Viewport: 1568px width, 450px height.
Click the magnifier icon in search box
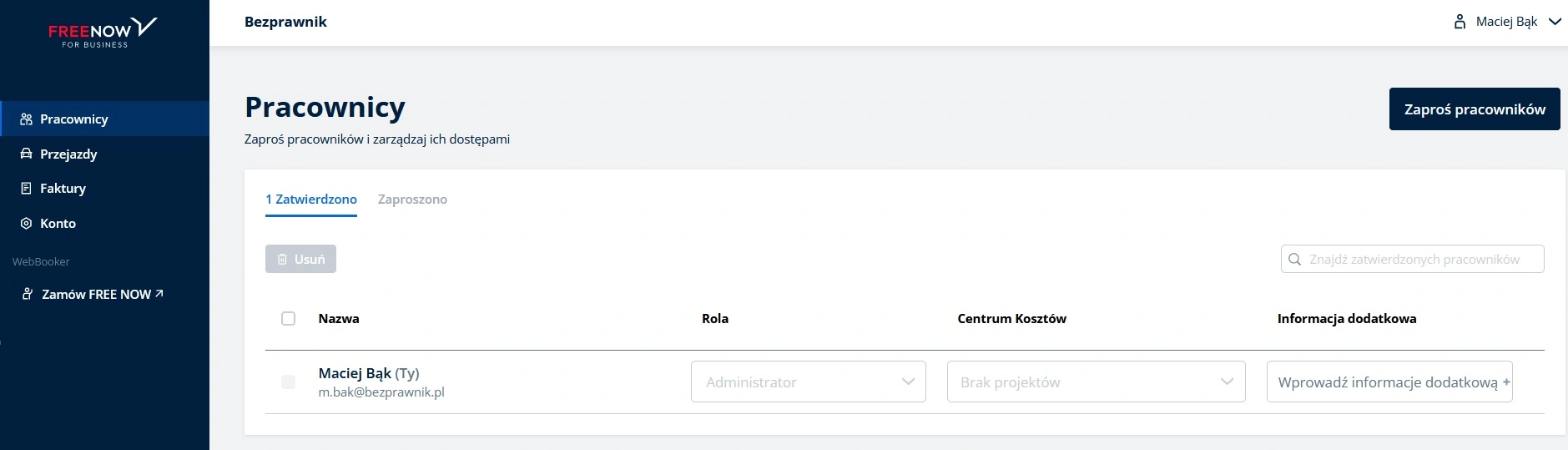(1295, 260)
